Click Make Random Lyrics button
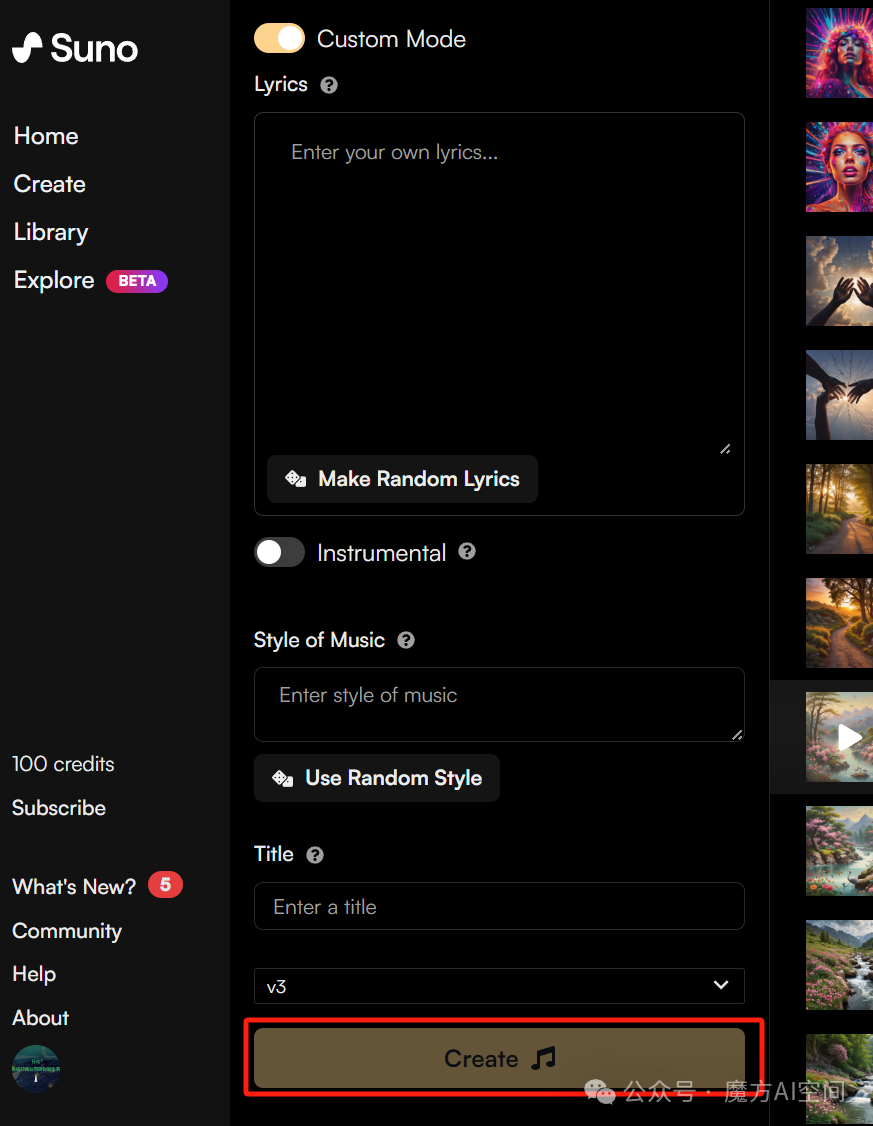873x1126 pixels. (x=402, y=479)
